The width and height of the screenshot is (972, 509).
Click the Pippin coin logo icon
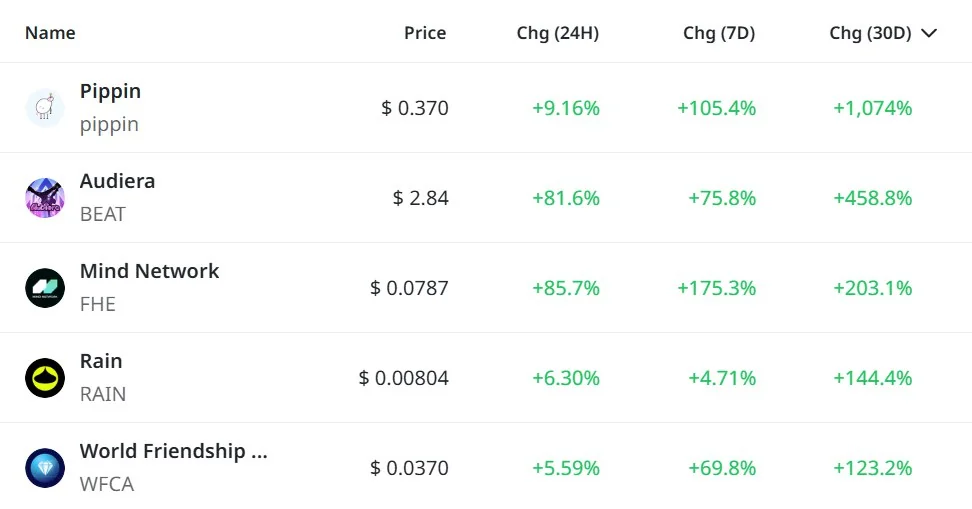click(45, 108)
